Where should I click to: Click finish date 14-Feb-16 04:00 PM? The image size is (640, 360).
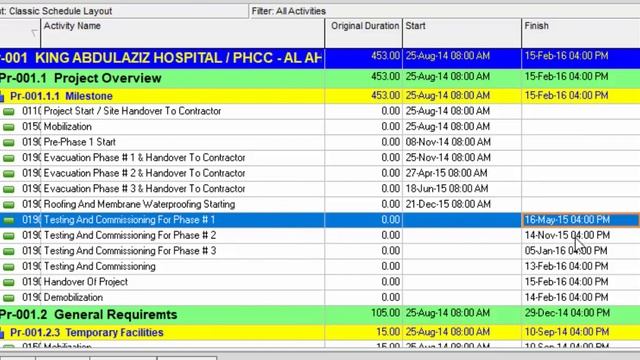(x=566, y=297)
